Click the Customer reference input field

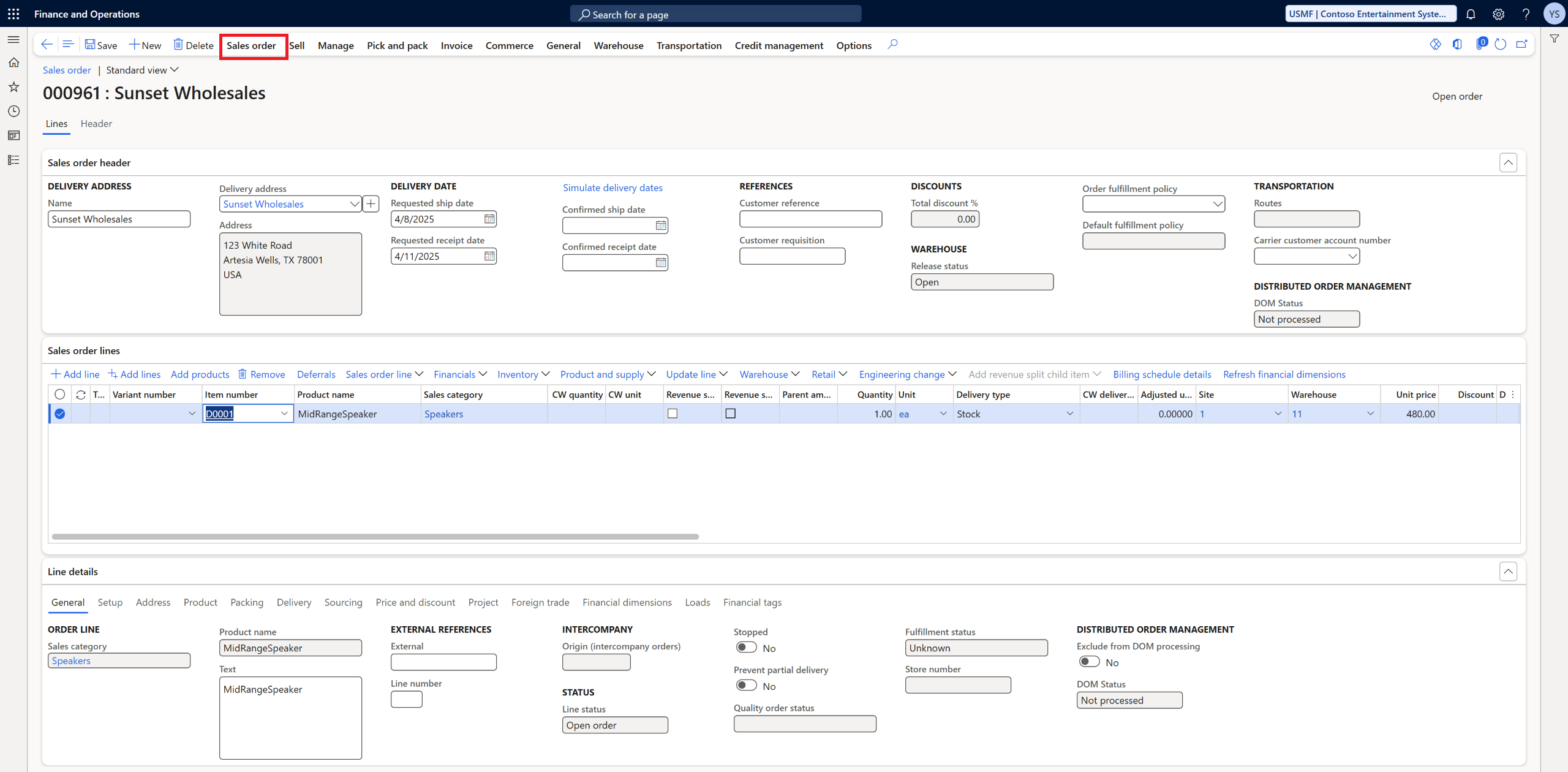[810, 219]
